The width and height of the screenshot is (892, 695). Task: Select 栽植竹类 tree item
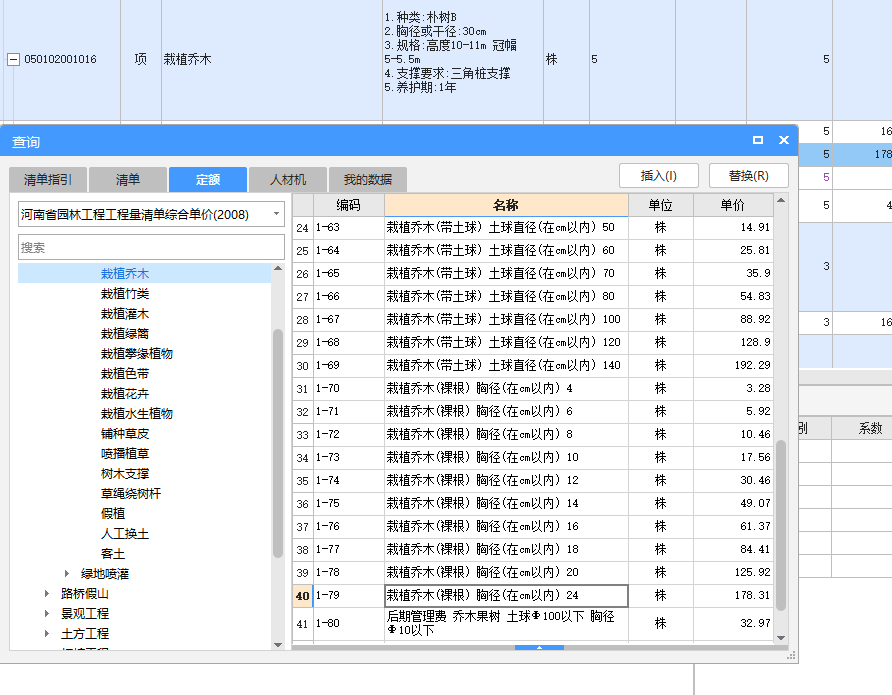pyautogui.click(x=125, y=293)
